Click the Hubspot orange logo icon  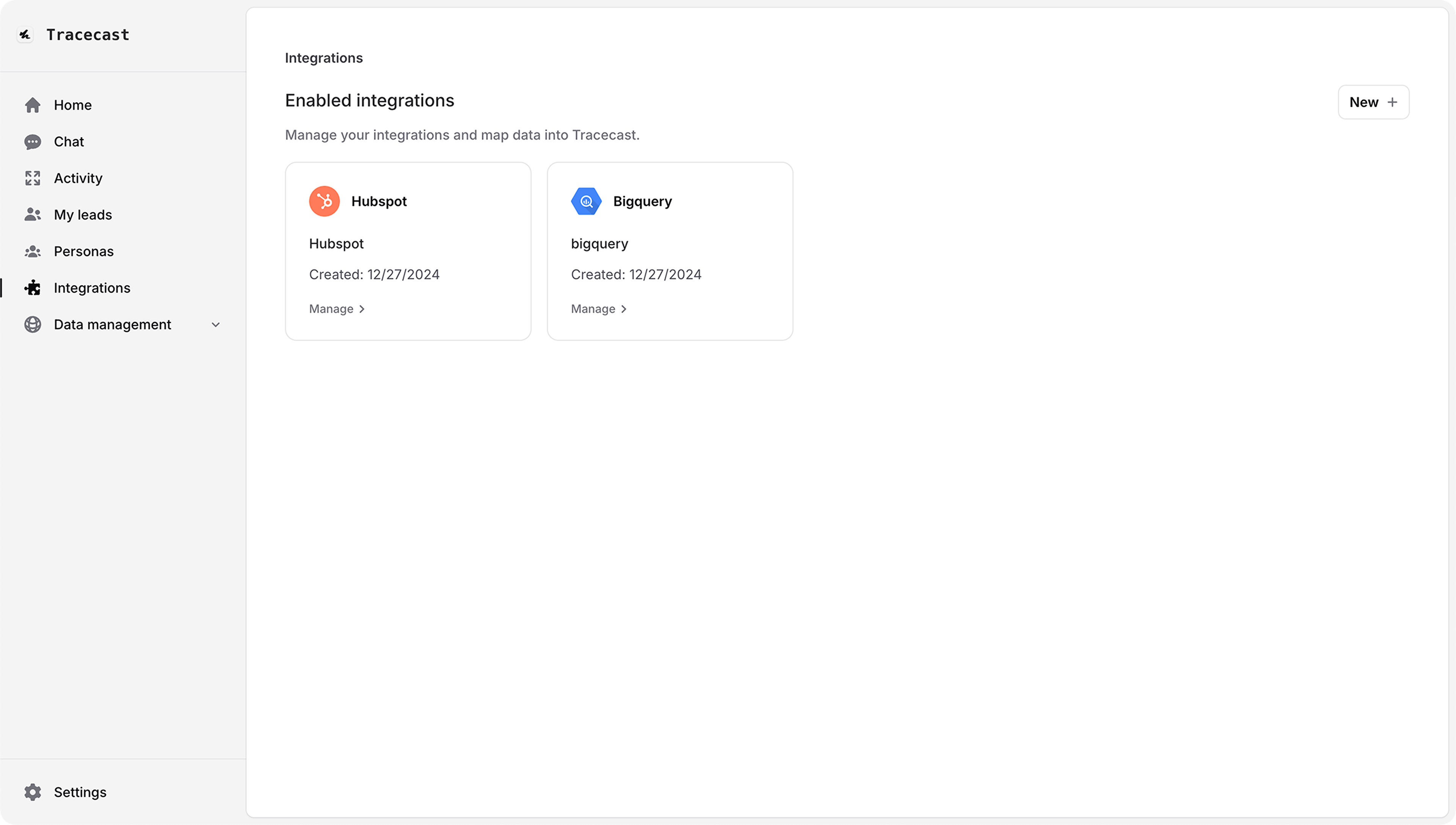[324, 201]
